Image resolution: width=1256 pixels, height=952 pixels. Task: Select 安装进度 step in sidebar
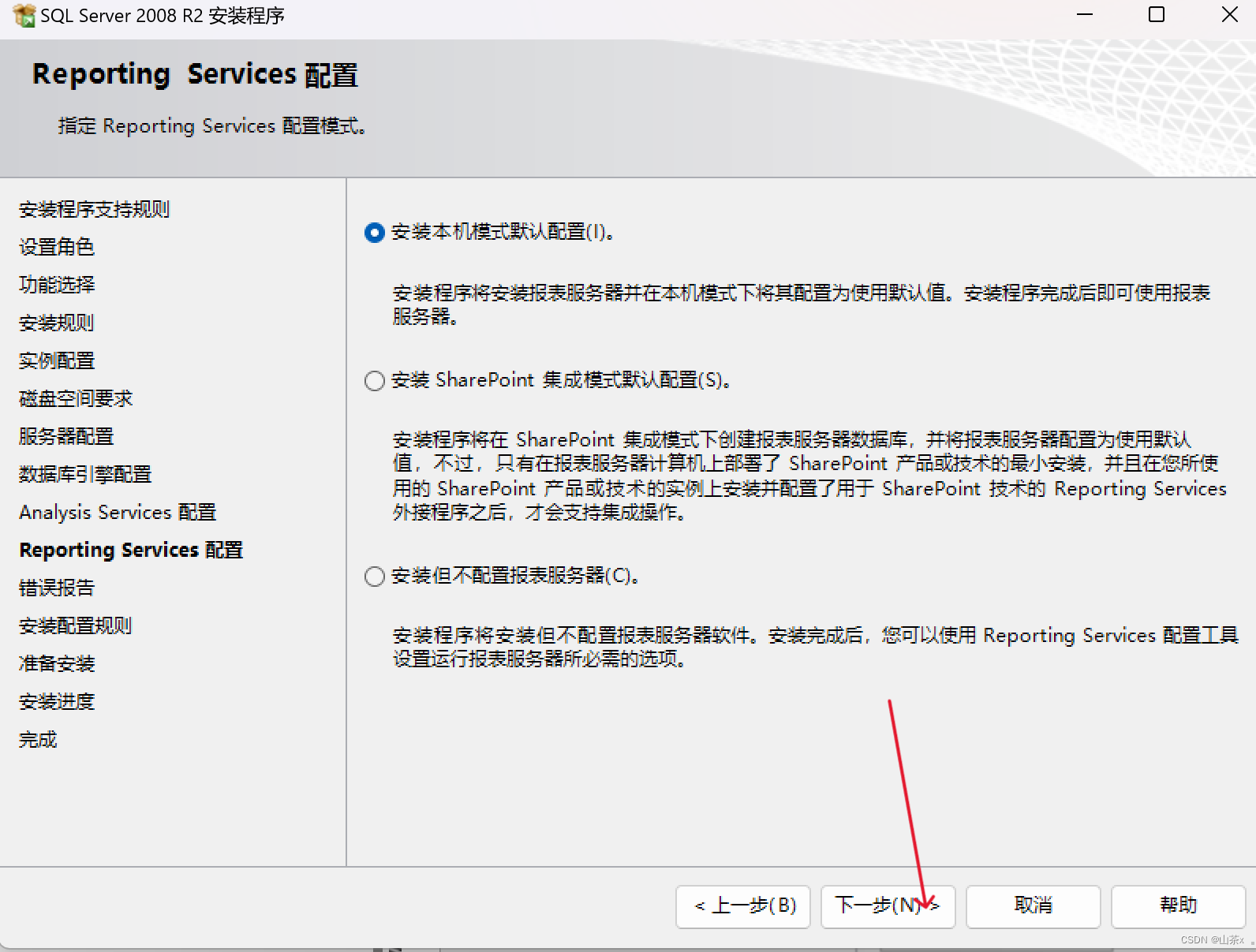57,701
